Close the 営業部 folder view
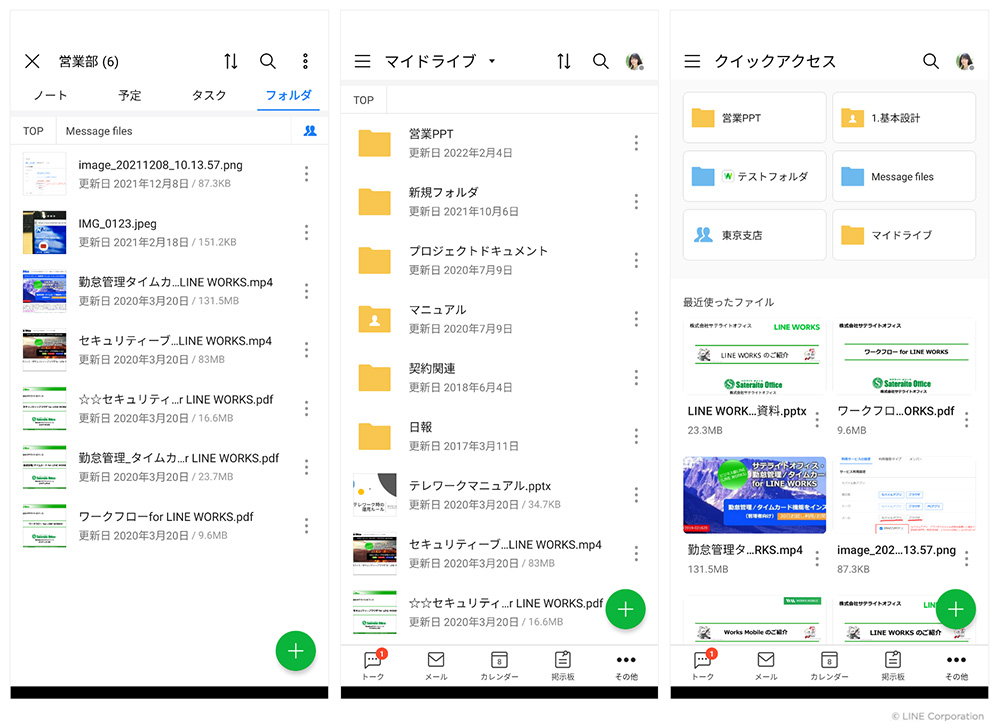This screenshot has height=728, width=1000. (33, 61)
